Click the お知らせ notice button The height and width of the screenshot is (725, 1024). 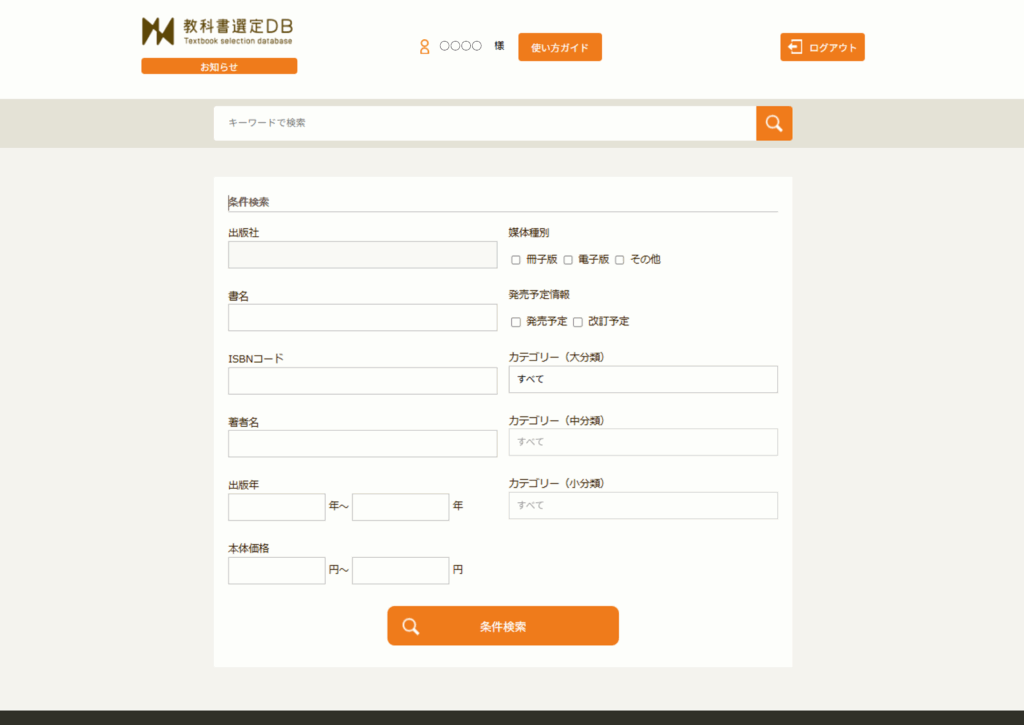click(218, 65)
